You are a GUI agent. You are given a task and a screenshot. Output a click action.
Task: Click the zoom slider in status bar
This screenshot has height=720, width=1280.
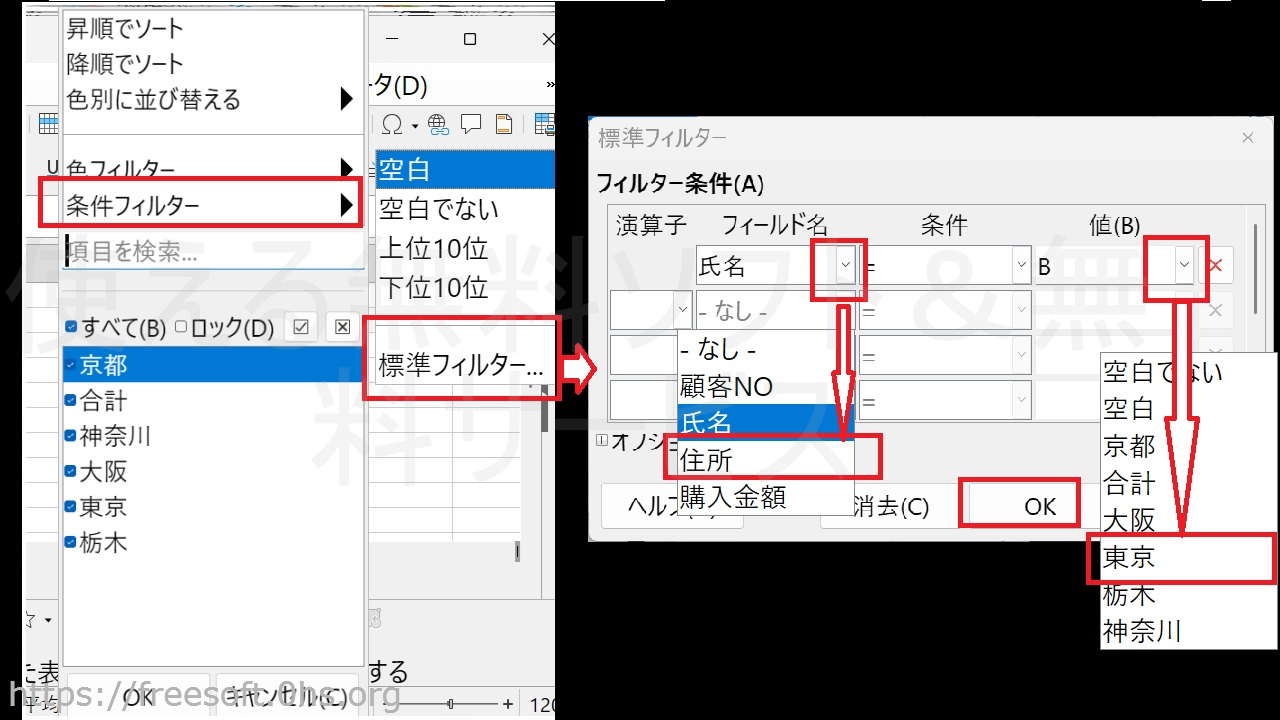[x=451, y=704]
